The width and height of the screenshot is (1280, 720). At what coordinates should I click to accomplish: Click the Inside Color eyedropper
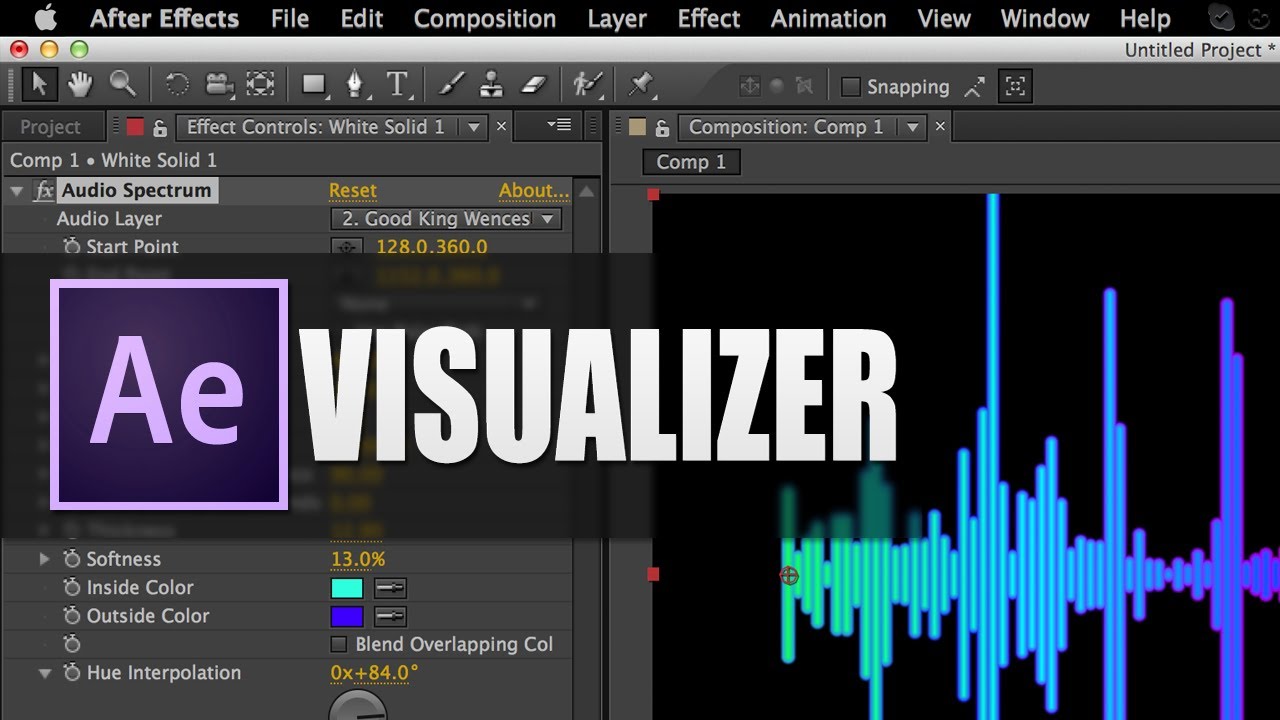[390, 588]
